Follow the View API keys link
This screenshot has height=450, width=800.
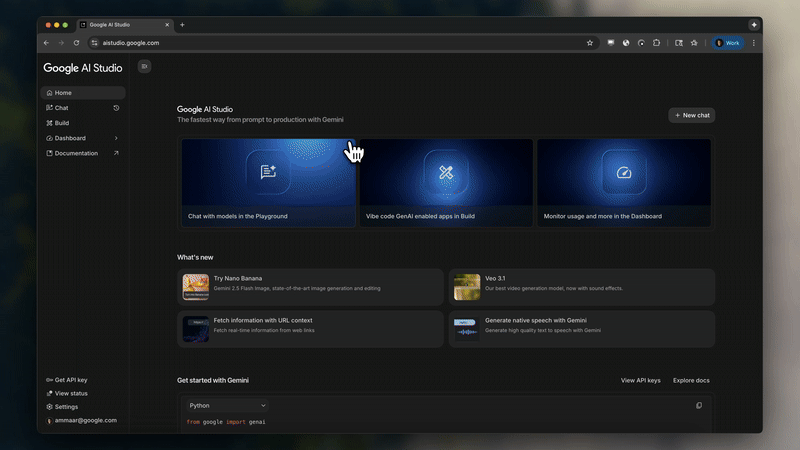pyautogui.click(x=640, y=381)
